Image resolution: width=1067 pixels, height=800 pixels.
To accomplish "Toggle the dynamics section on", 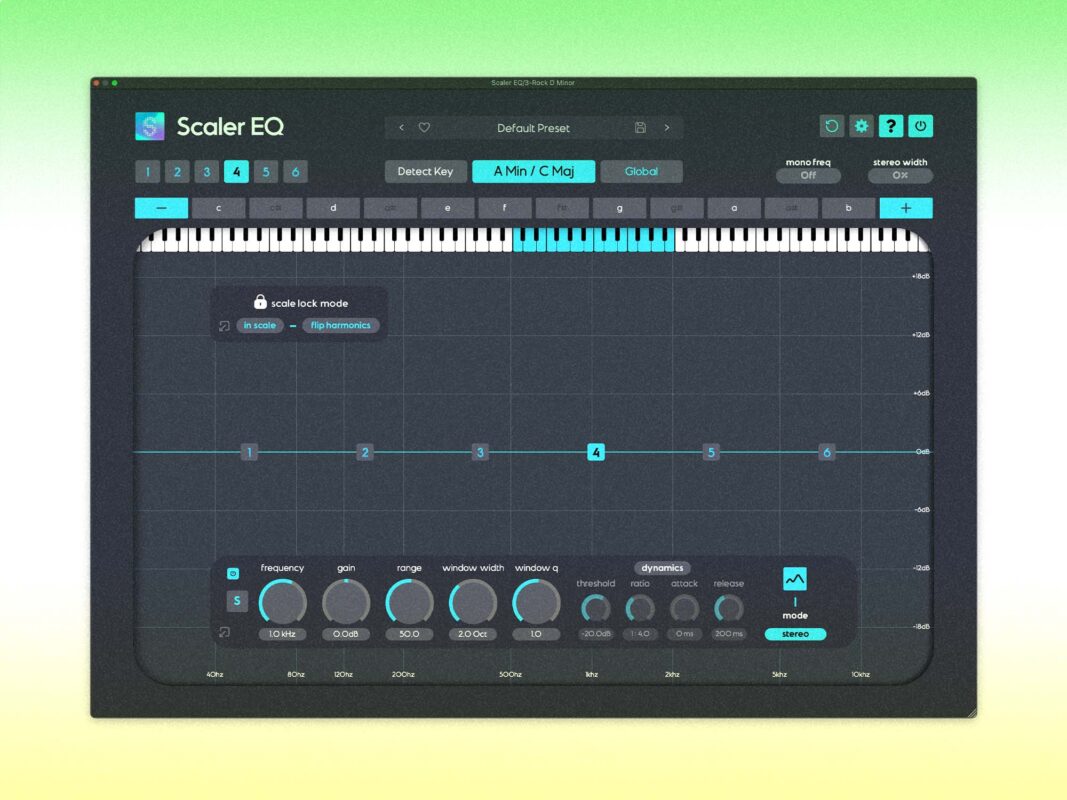I will pyautogui.click(x=662, y=568).
